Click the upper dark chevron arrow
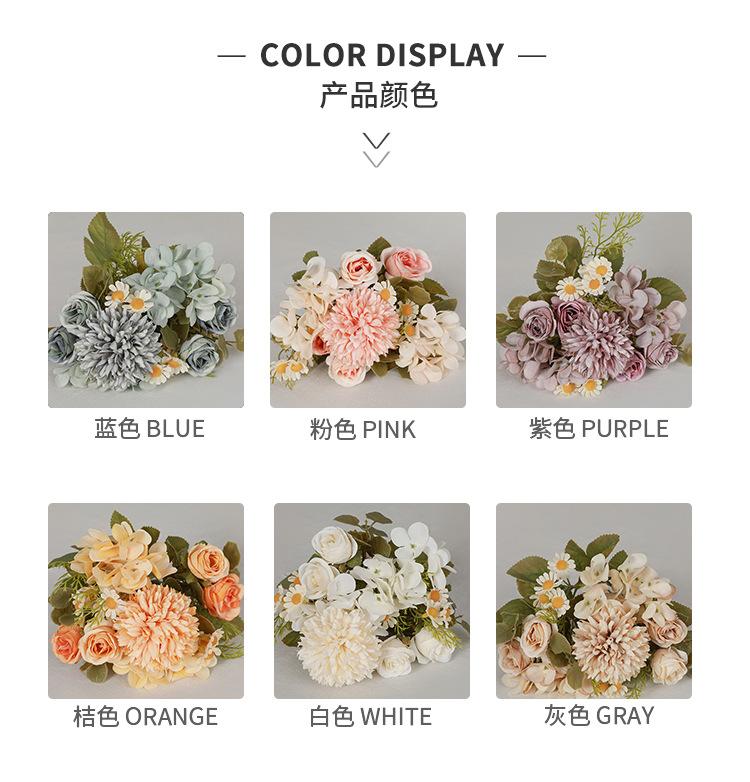The width and height of the screenshot is (750, 782). (x=376, y=141)
